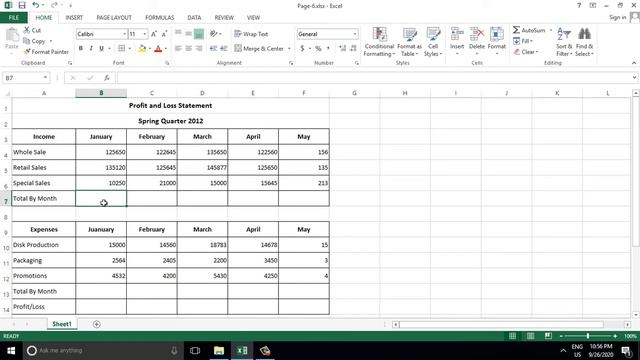Switch to the PAGE LAYOUT tab

114,18
